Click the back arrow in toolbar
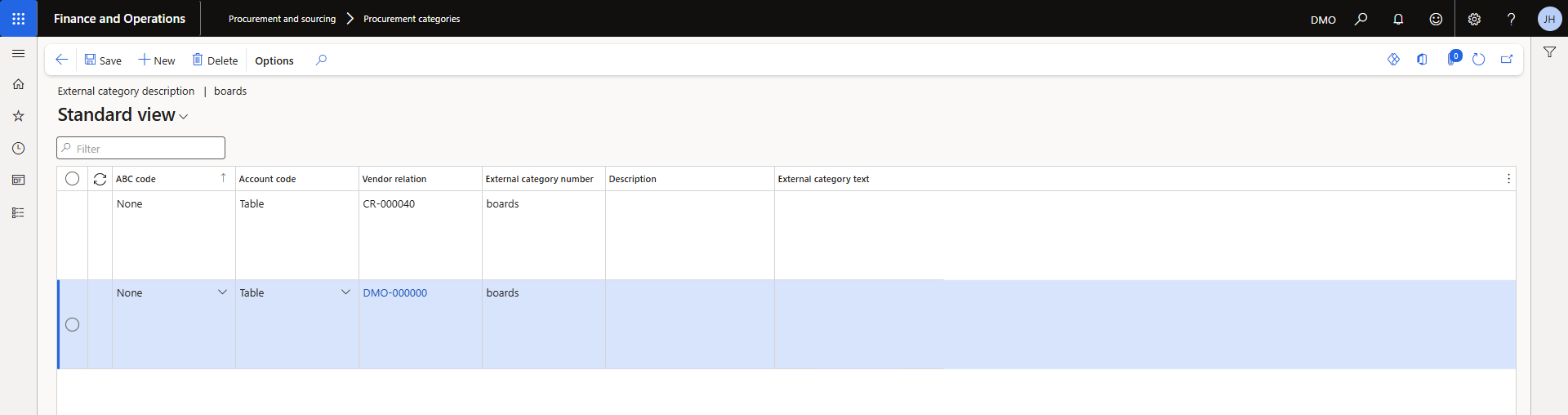 coord(61,60)
